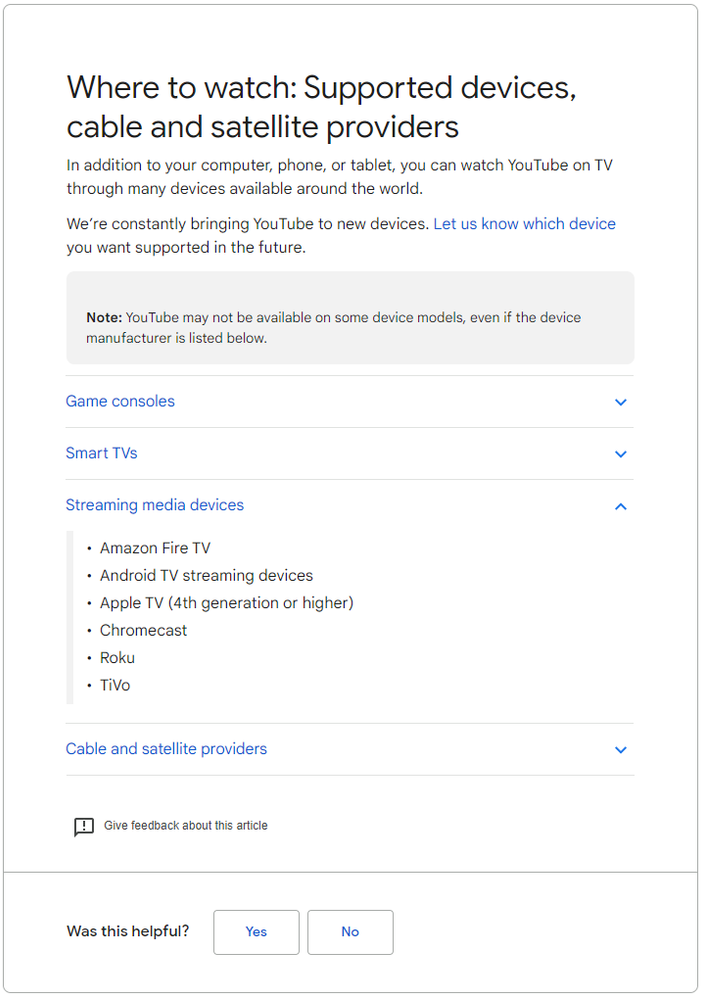The height and width of the screenshot is (999, 704).
Task: Click the Cable and satellite providers chevron
Action: point(620,750)
